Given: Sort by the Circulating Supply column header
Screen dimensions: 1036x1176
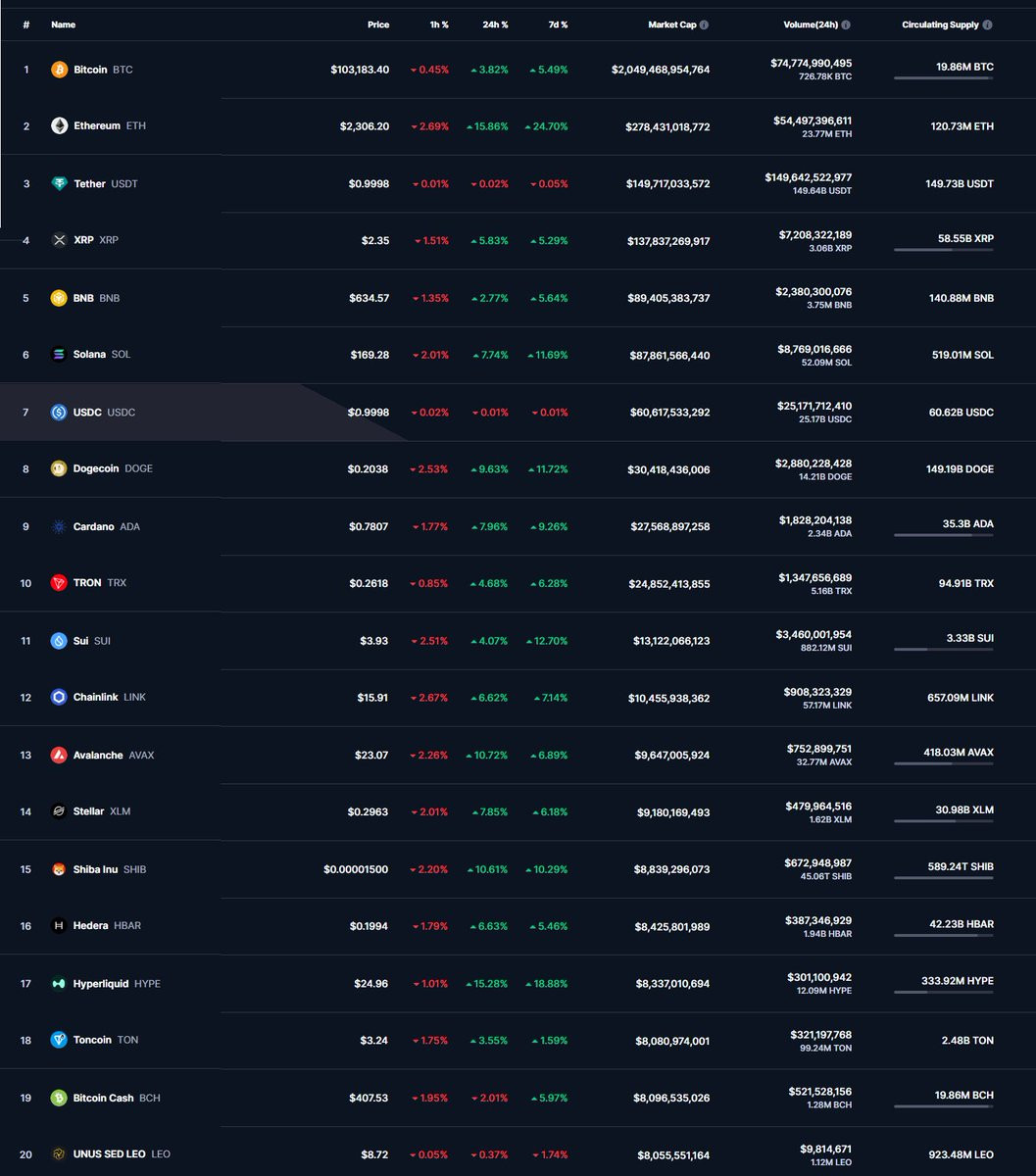Looking at the screenshot, I should click(941, 25).
